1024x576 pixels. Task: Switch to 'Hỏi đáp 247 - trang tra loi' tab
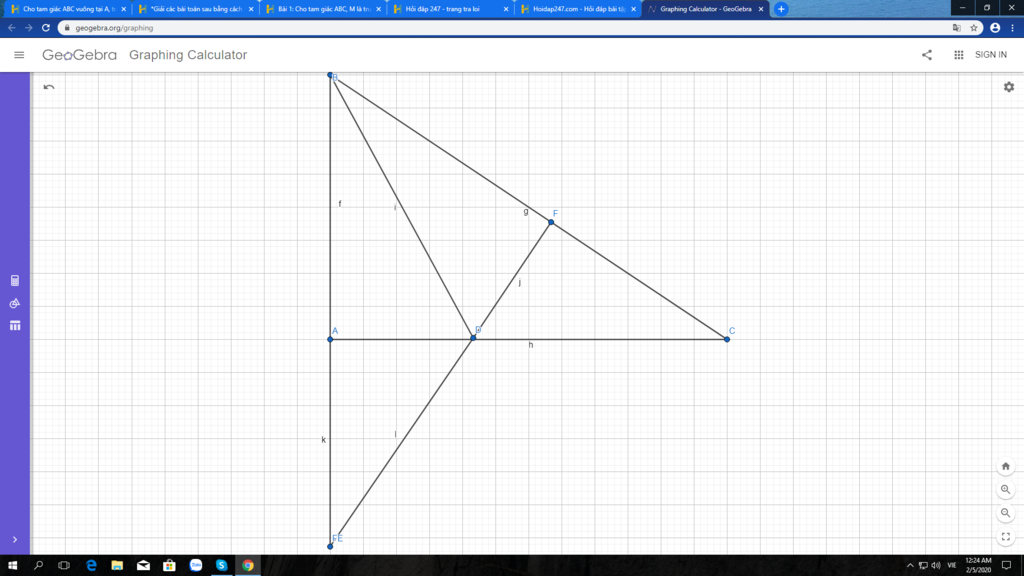coord(449,9)
